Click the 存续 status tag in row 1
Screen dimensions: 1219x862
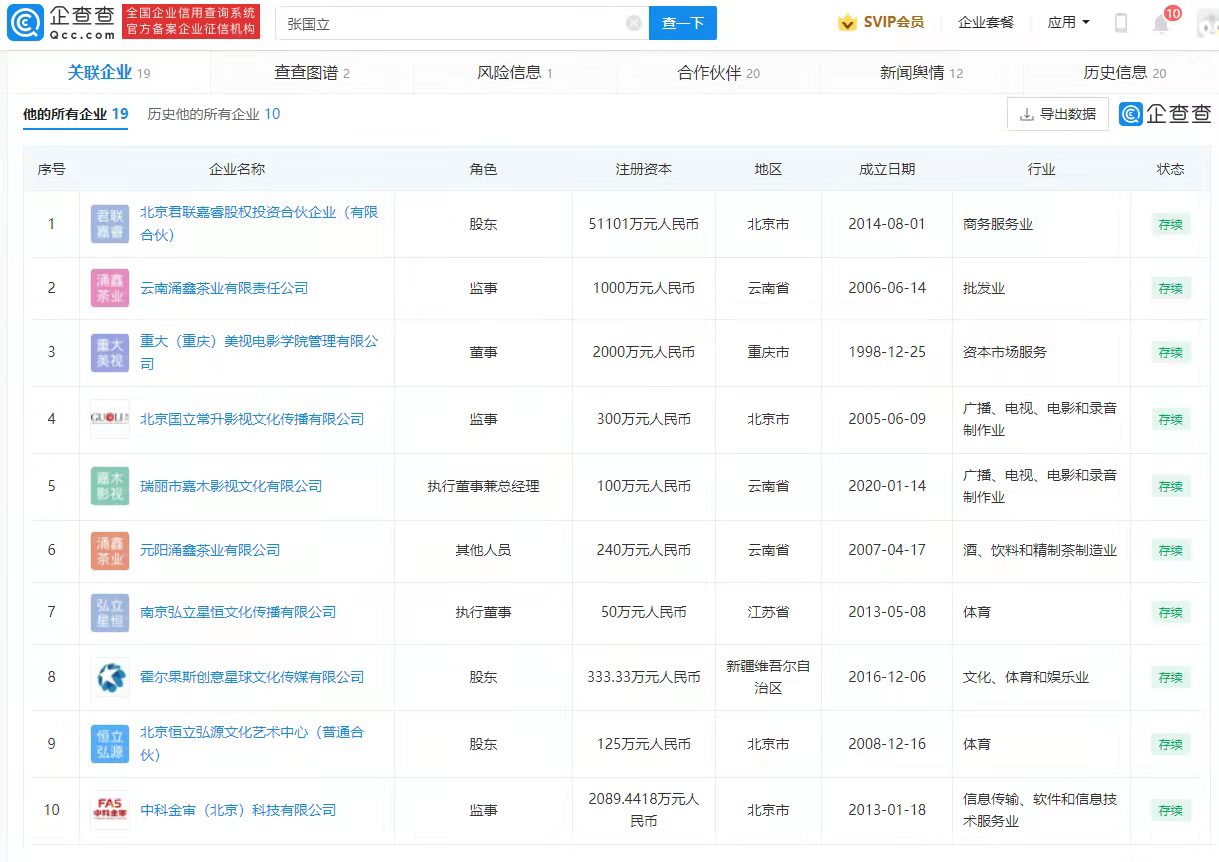[x=1170, y=224]
